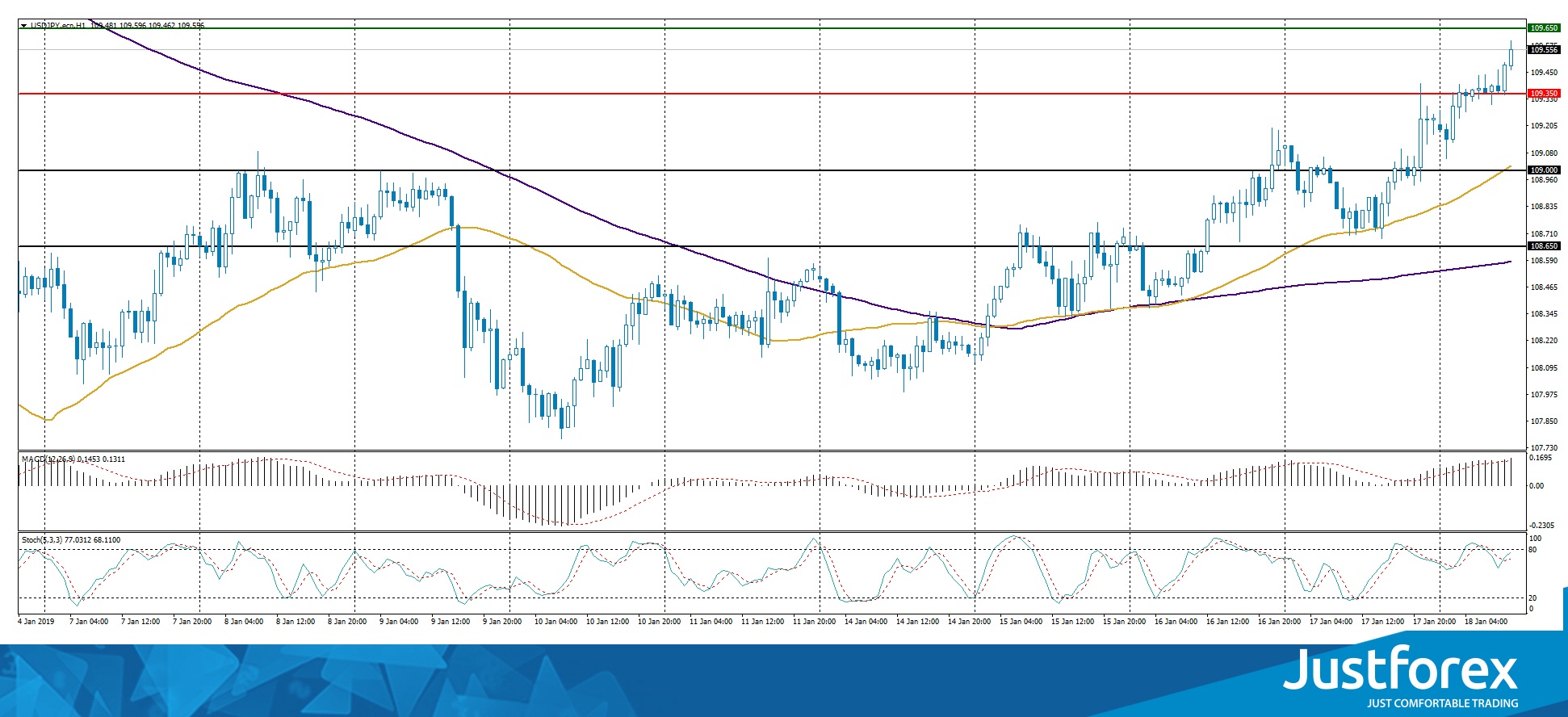Click the 16 Jan 12:00 time label
1568x717 pixels.
[1227, 622]
